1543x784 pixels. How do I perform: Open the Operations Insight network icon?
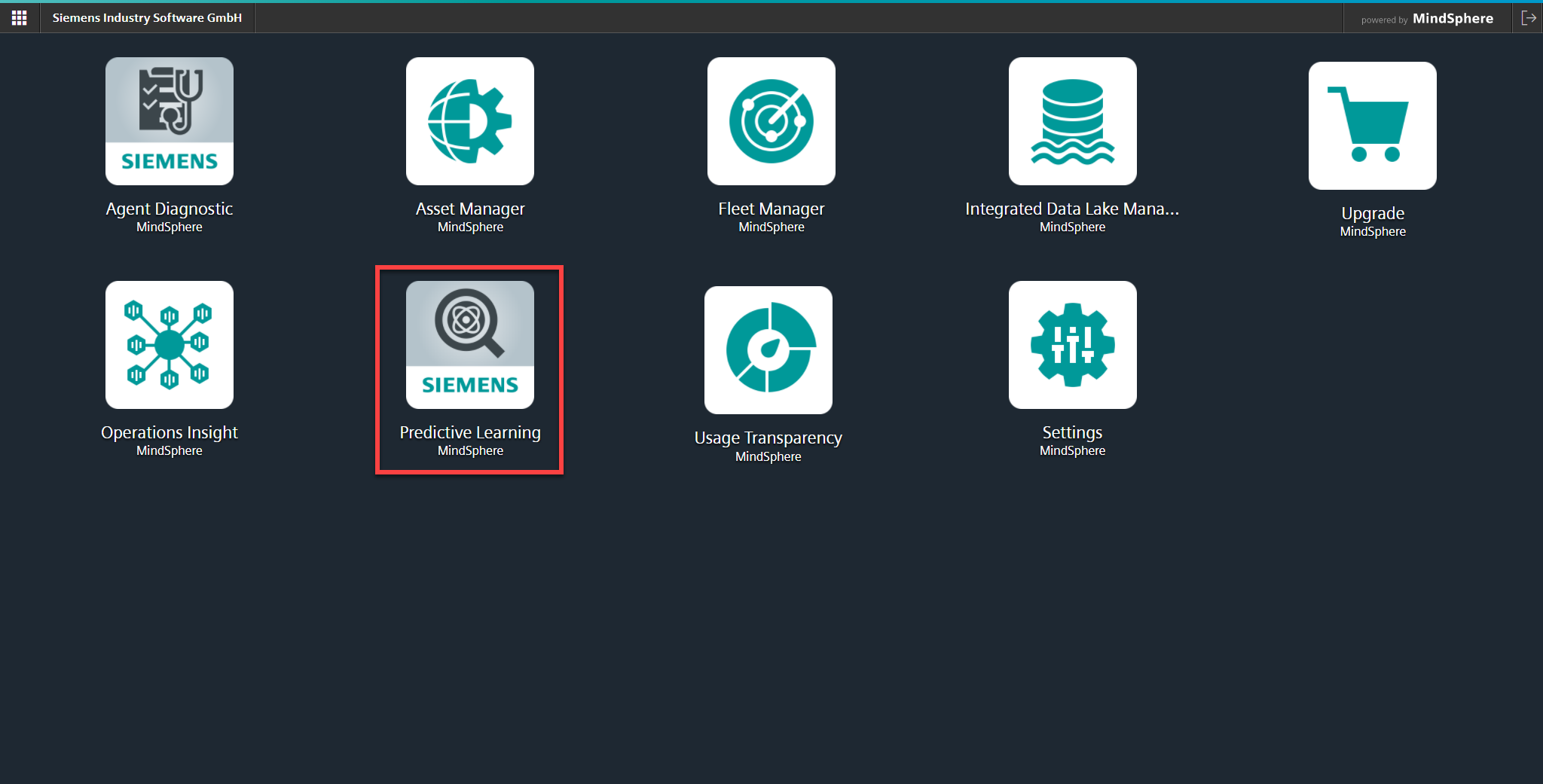[x=170, y=345]
